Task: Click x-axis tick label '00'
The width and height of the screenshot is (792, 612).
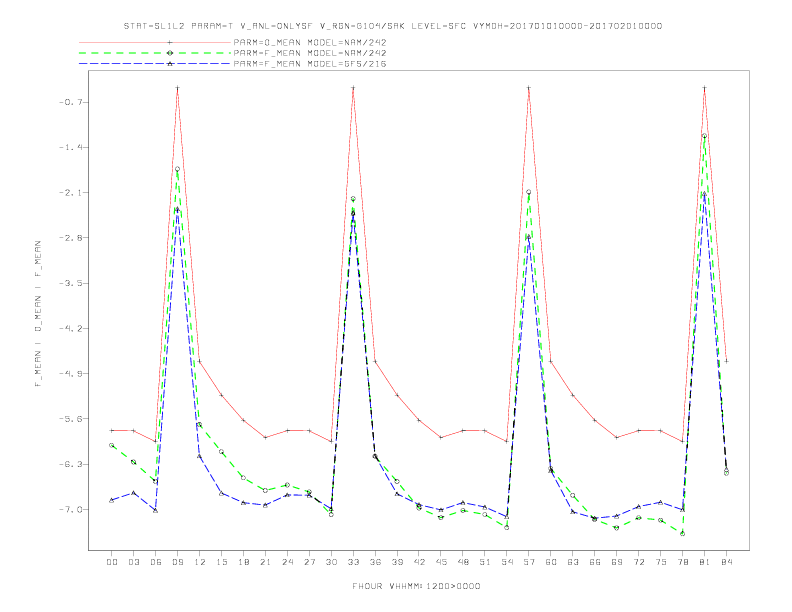Action: 112,562
